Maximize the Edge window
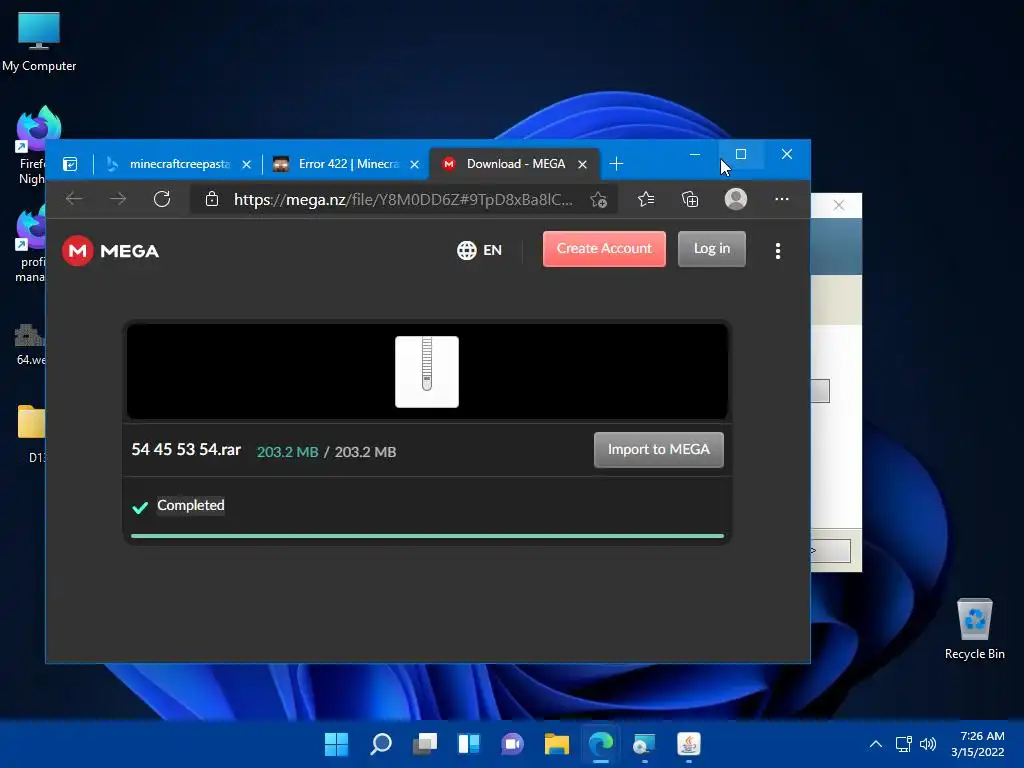The image size is (1024, 768). click(741, 154)
